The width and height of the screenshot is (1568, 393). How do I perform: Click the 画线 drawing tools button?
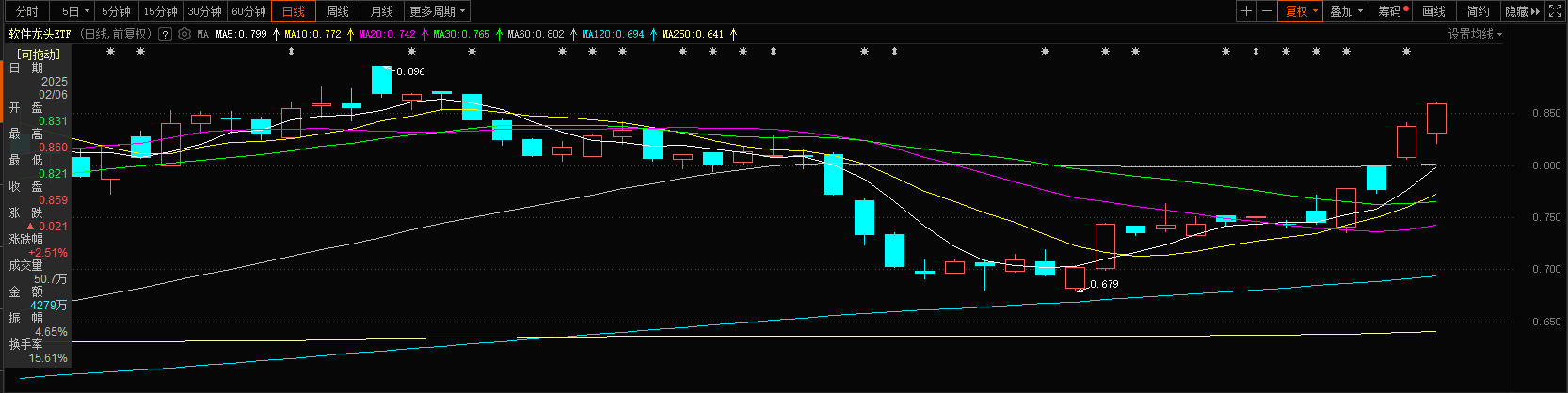pos(1433,11)
